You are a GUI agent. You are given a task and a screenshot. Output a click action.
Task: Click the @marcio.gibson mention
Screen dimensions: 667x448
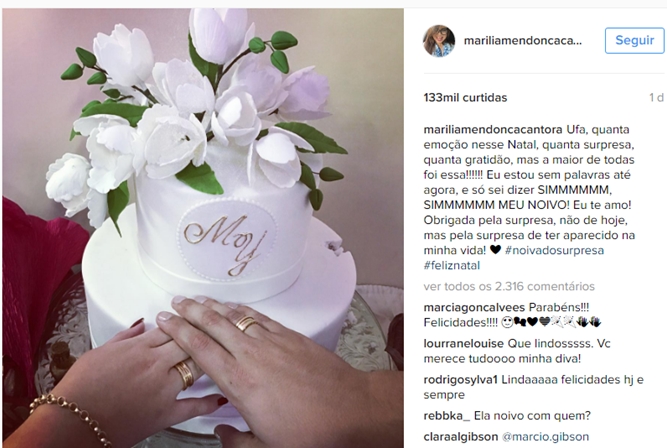(x=545, y=437)
